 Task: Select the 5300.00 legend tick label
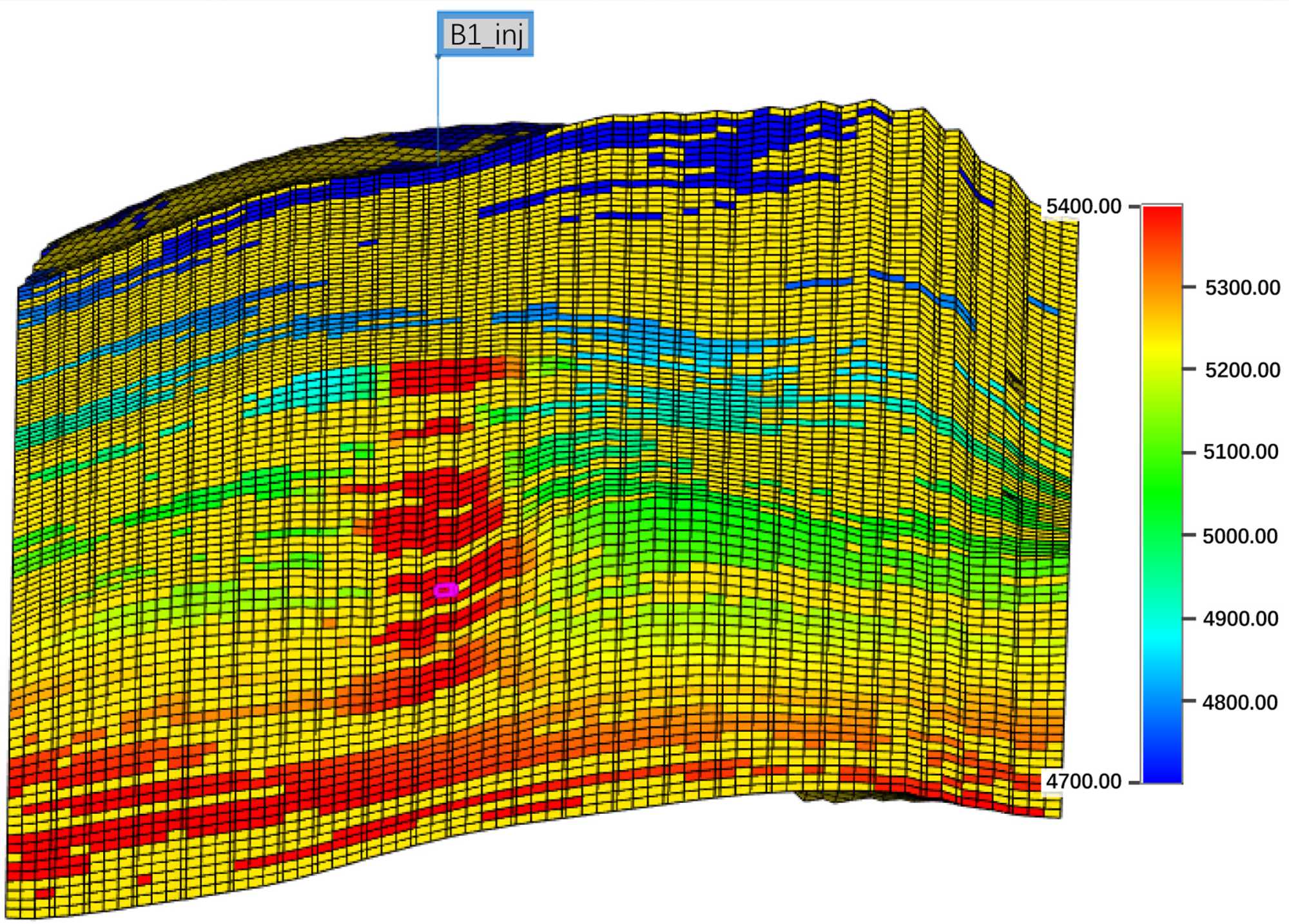pyautogui.click(x=1242, y=287)
